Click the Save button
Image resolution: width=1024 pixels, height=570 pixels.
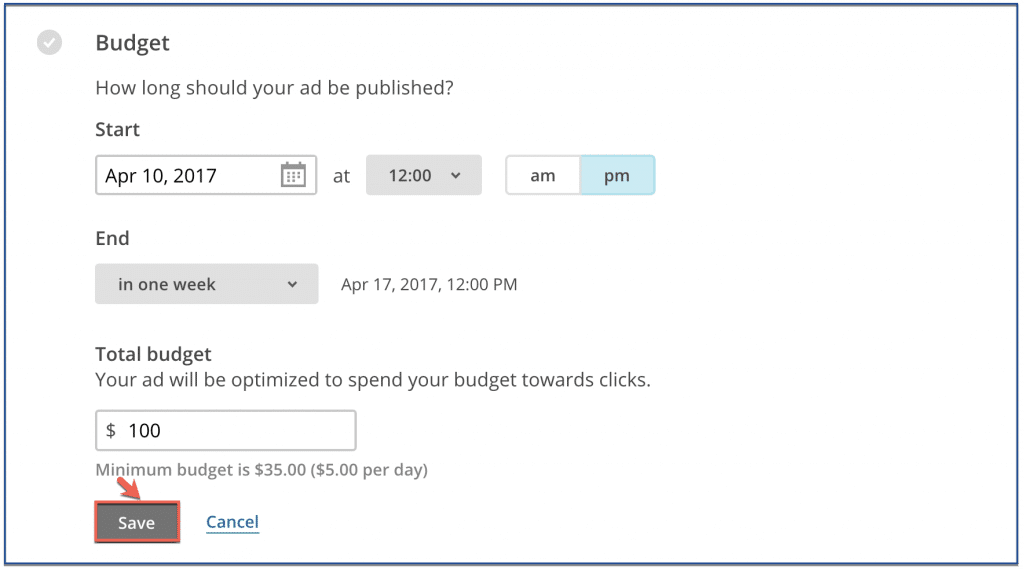point(137,522)
